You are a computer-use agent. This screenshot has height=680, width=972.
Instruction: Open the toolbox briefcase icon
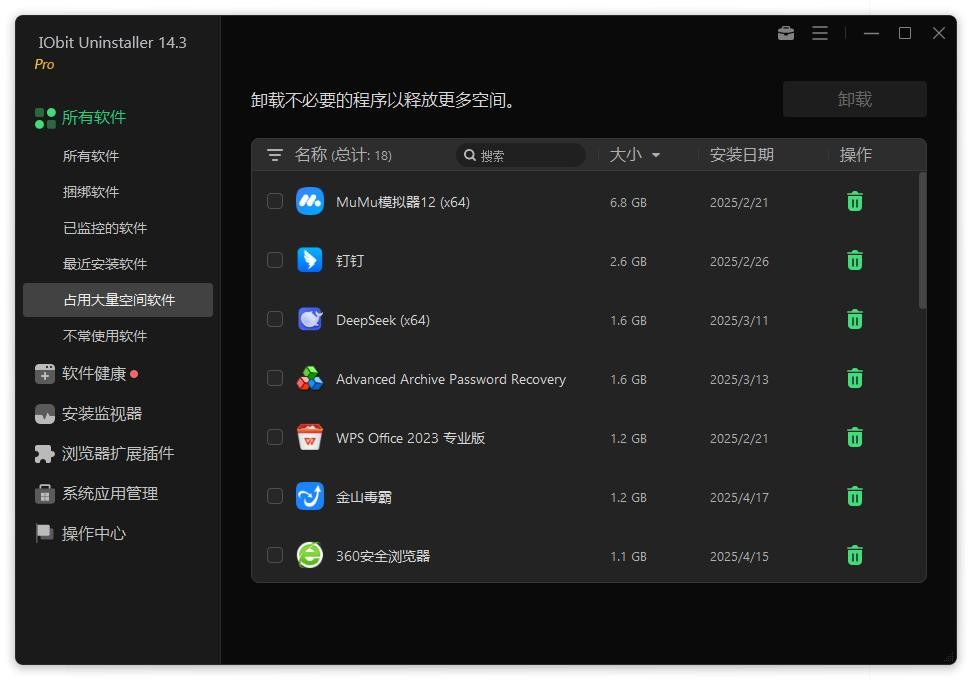tap(785, 33)
